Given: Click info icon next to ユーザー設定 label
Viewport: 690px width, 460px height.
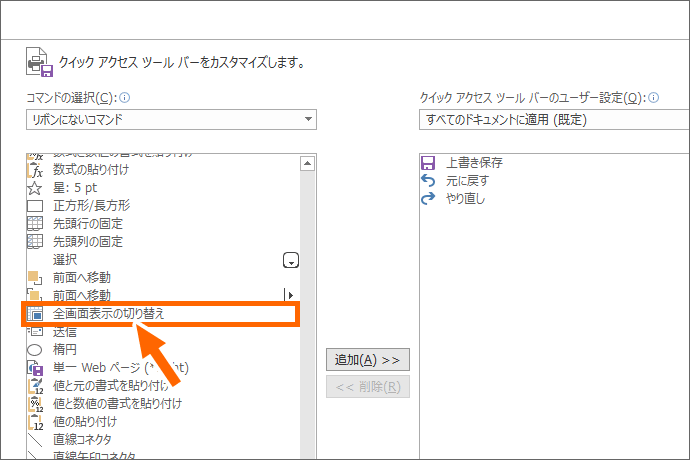Looking at the screenshot, I should [653, 97].
